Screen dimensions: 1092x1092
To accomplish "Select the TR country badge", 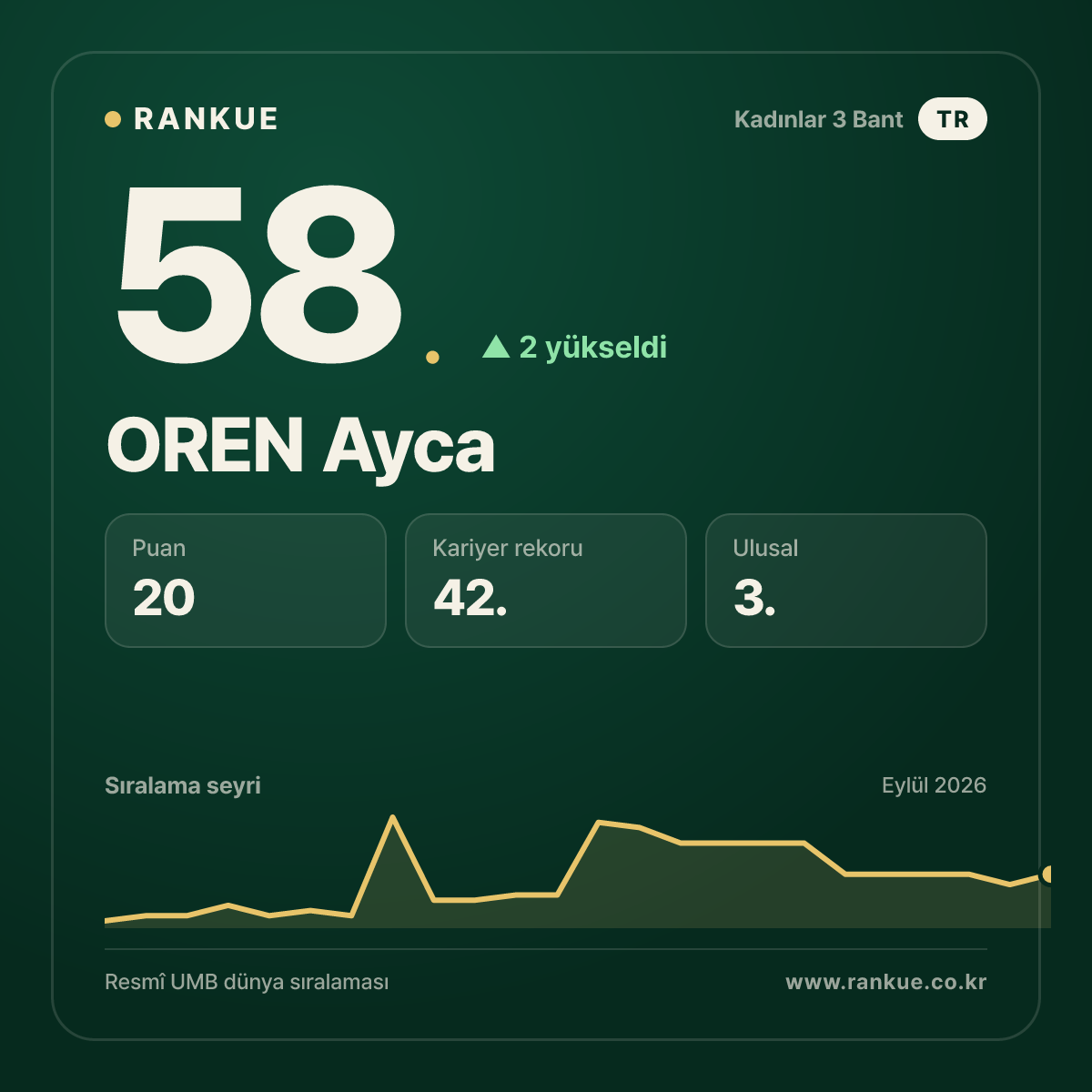I will point(952,119).
